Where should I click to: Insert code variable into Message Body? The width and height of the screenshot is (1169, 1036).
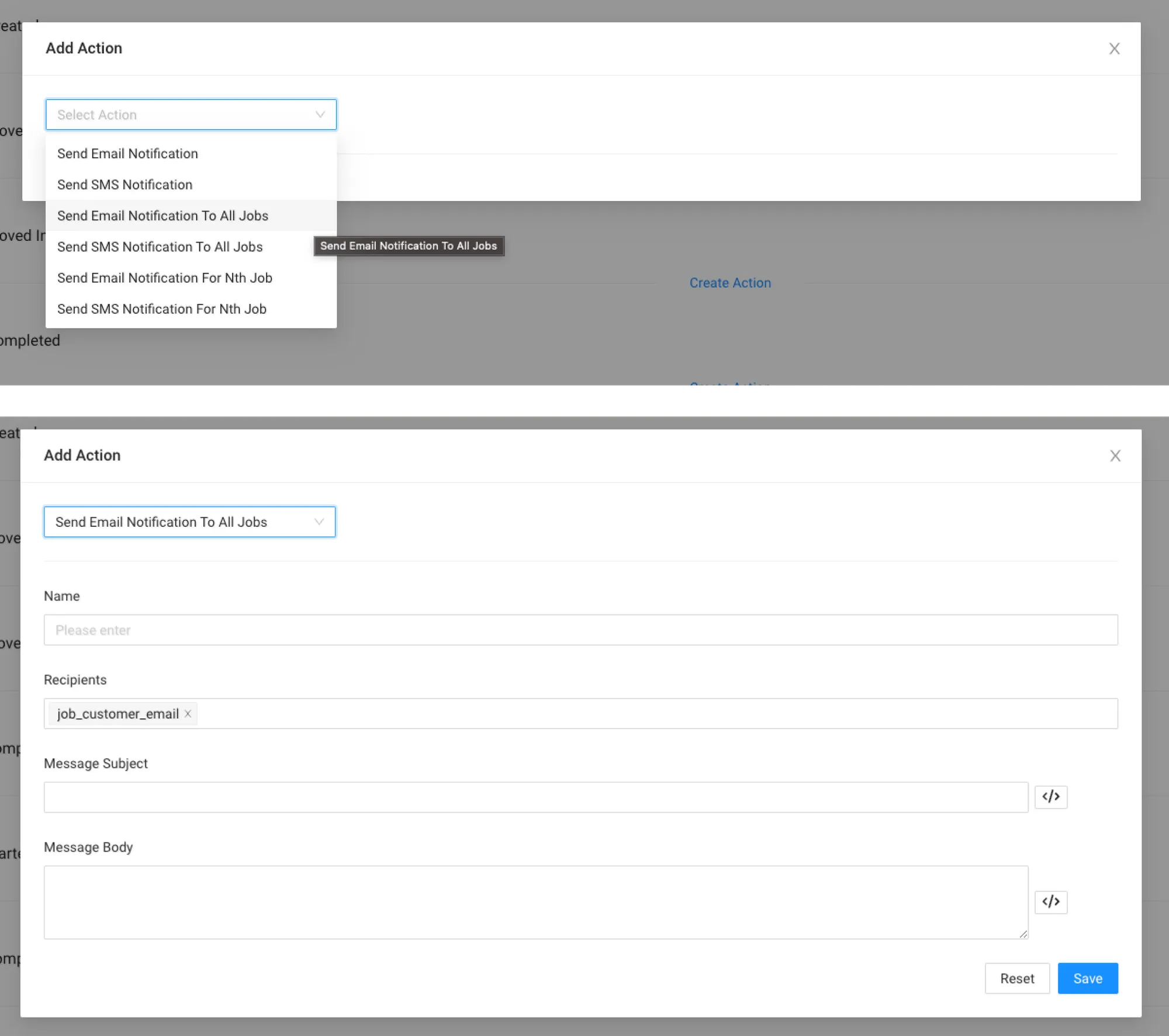point(1050,902)
